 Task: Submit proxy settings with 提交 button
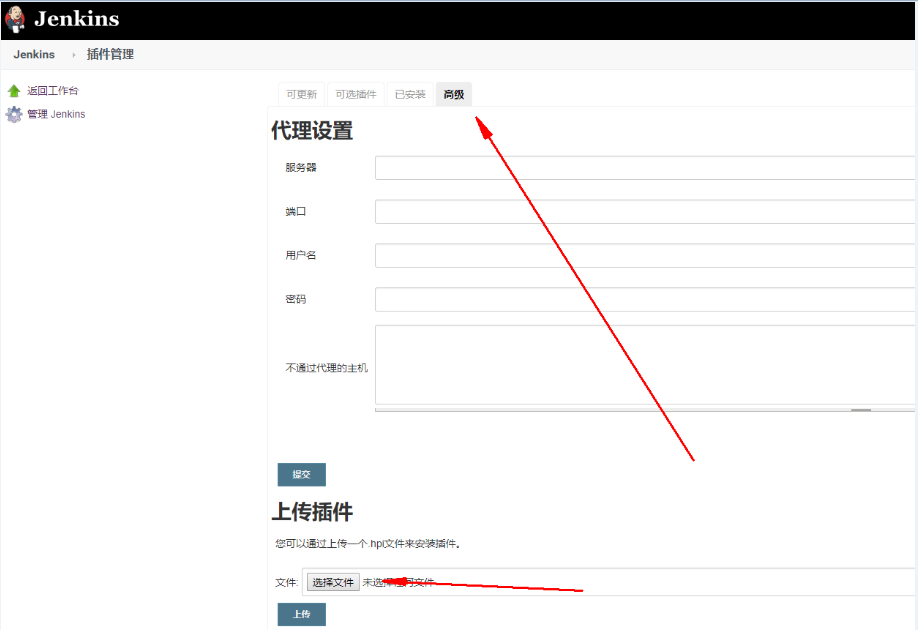pos(302,475)
